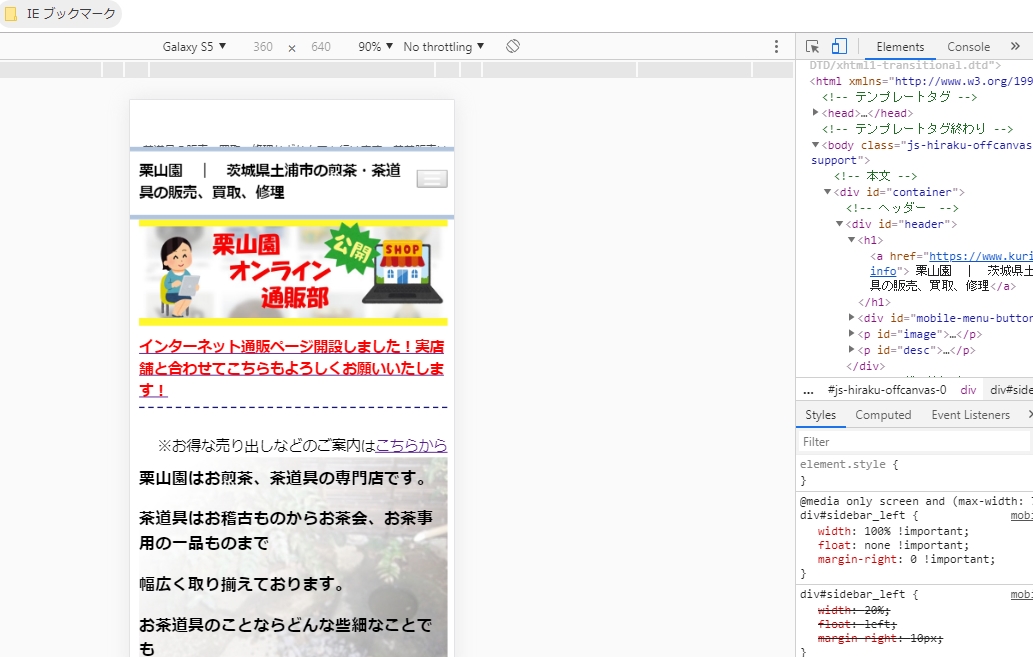The image size is (1033, 657).
Task: Switch to the Console tab
Action: pos(968,47)
